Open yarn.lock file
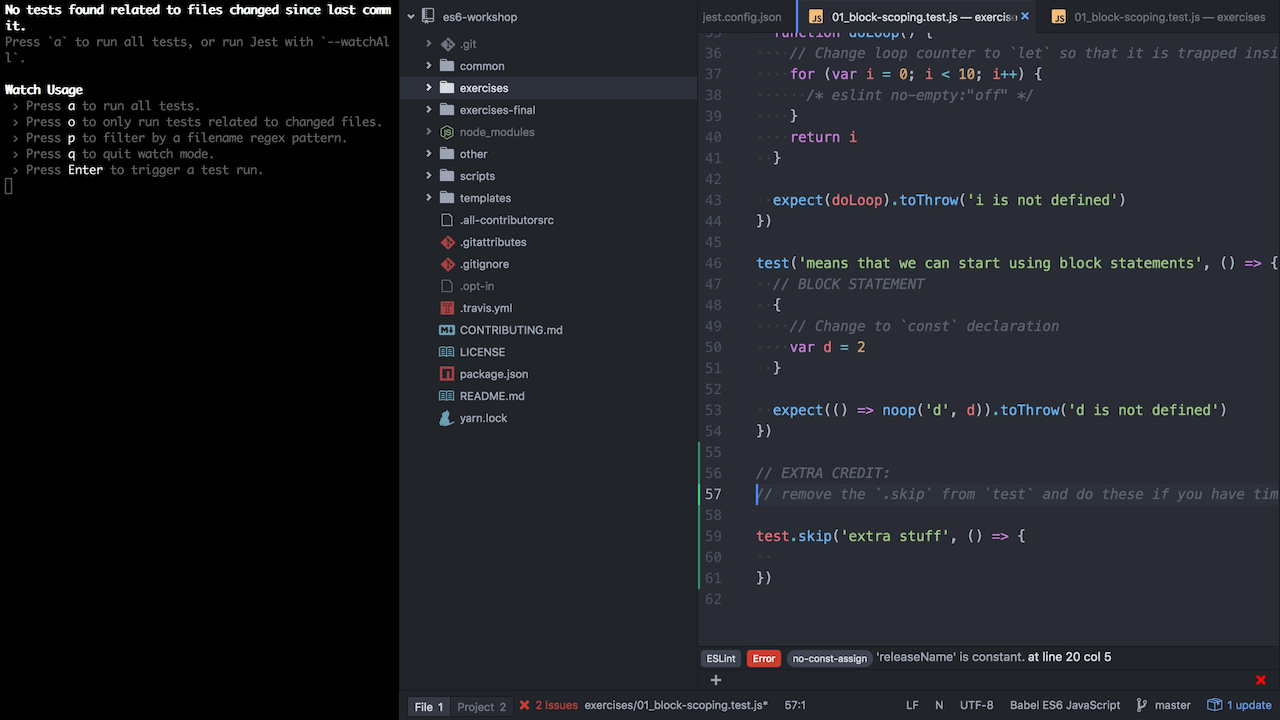The width and height of the screenshot is (1280, 720). point(484,418)
